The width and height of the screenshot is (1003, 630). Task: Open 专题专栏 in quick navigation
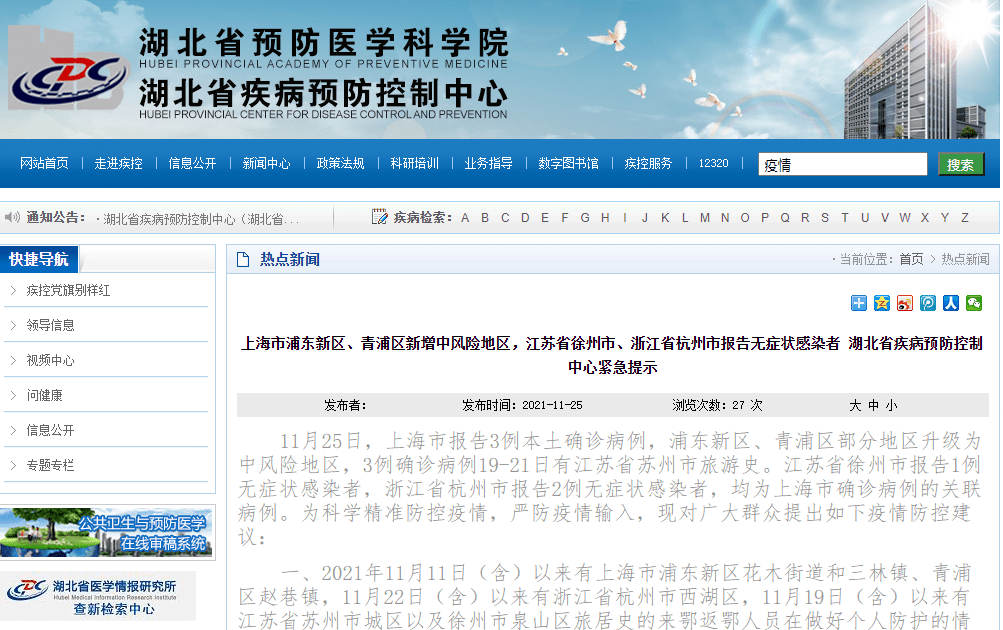[51, 465]
